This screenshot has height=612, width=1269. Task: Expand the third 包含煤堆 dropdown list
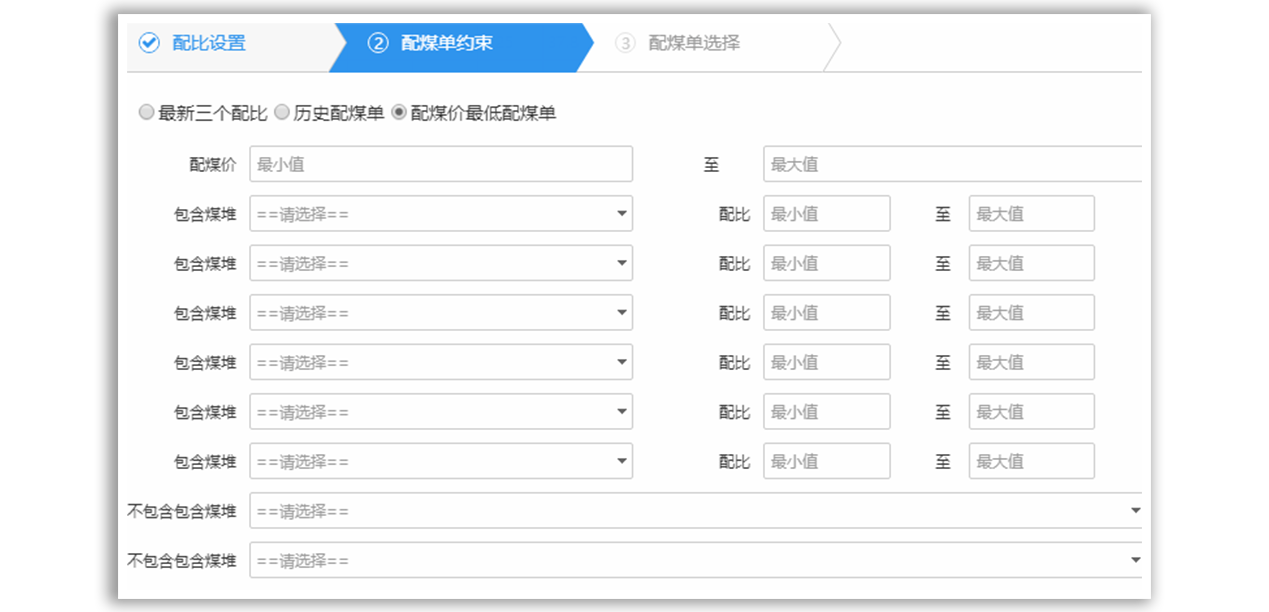[x=440, y=313]
